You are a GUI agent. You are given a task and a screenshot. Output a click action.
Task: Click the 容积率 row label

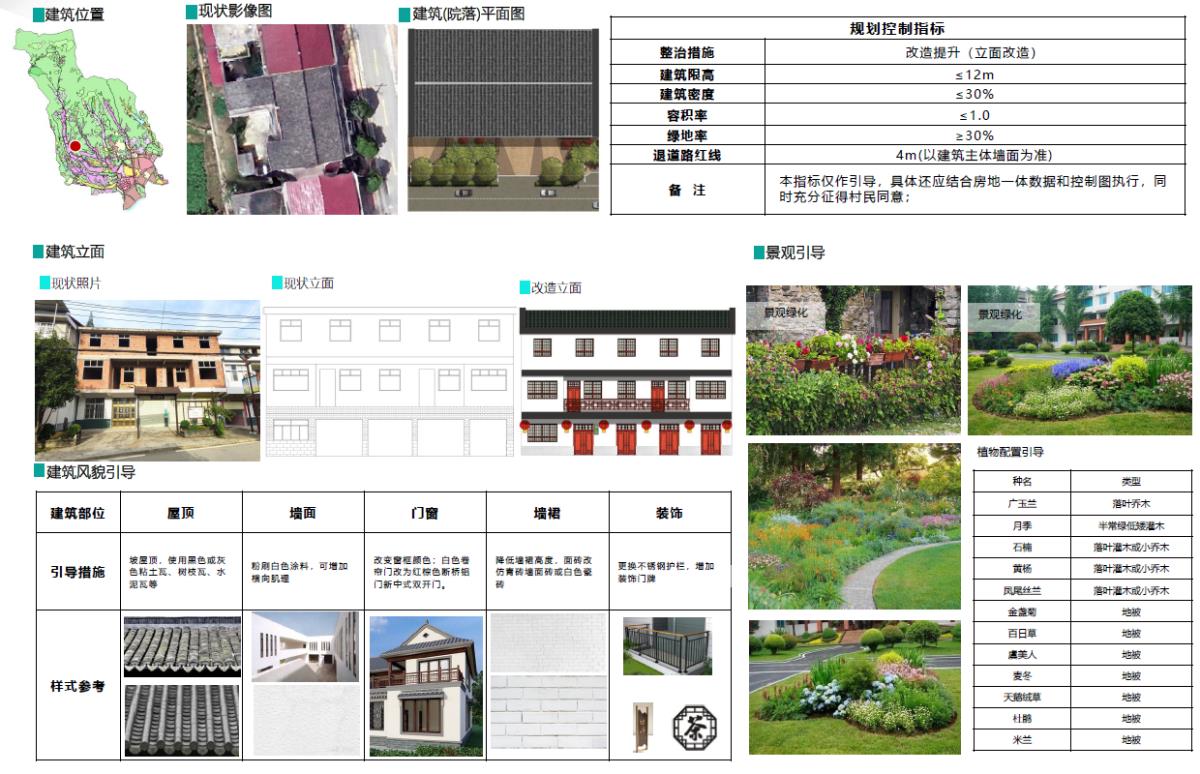click(x=687, y=115)
